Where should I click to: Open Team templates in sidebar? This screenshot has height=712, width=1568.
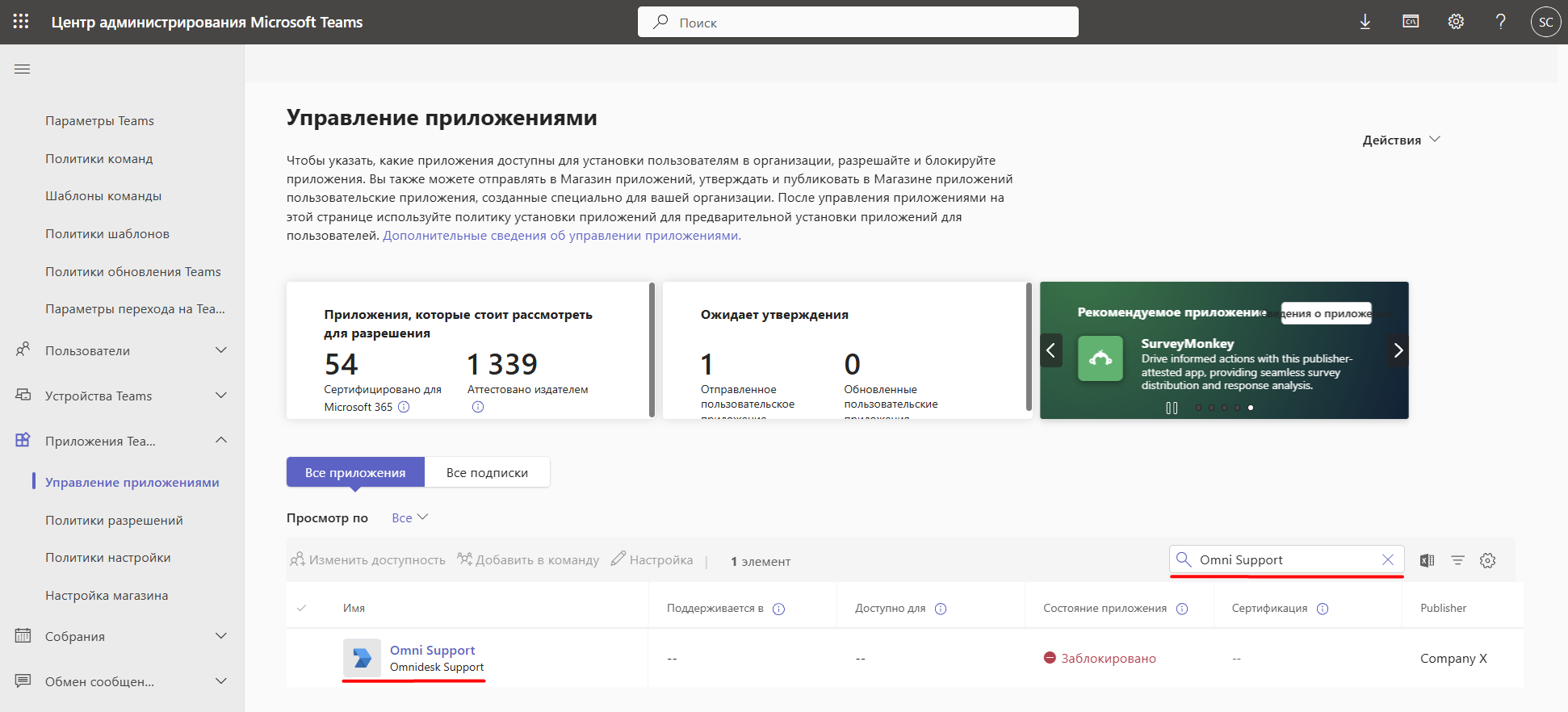point(103,196)
